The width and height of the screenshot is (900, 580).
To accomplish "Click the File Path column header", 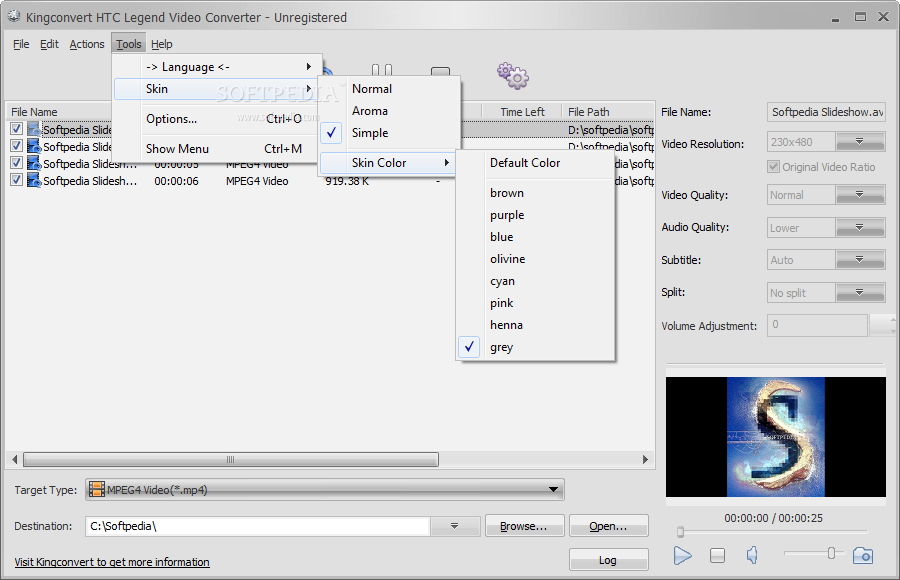I will [x=608, y=112].
